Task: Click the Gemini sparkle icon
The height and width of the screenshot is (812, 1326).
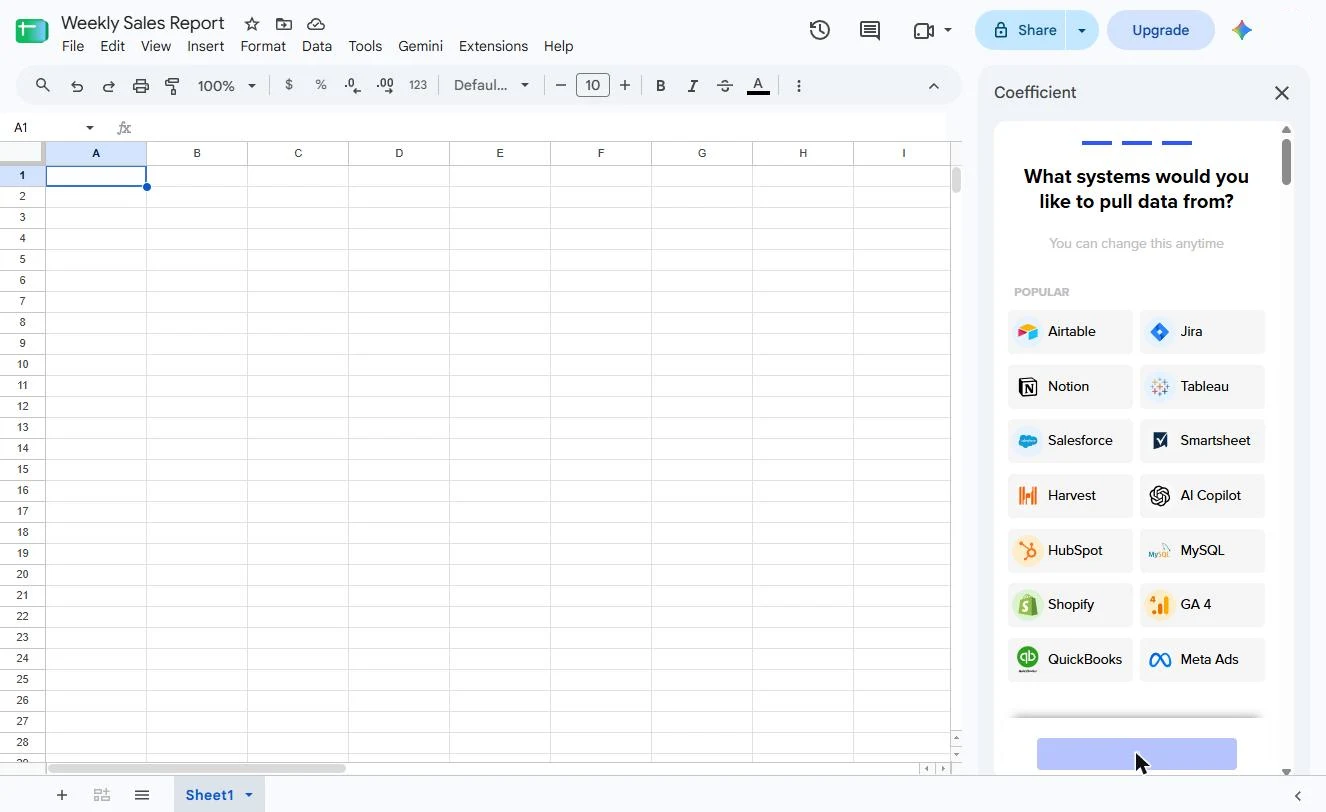Action: [1242, 30]
